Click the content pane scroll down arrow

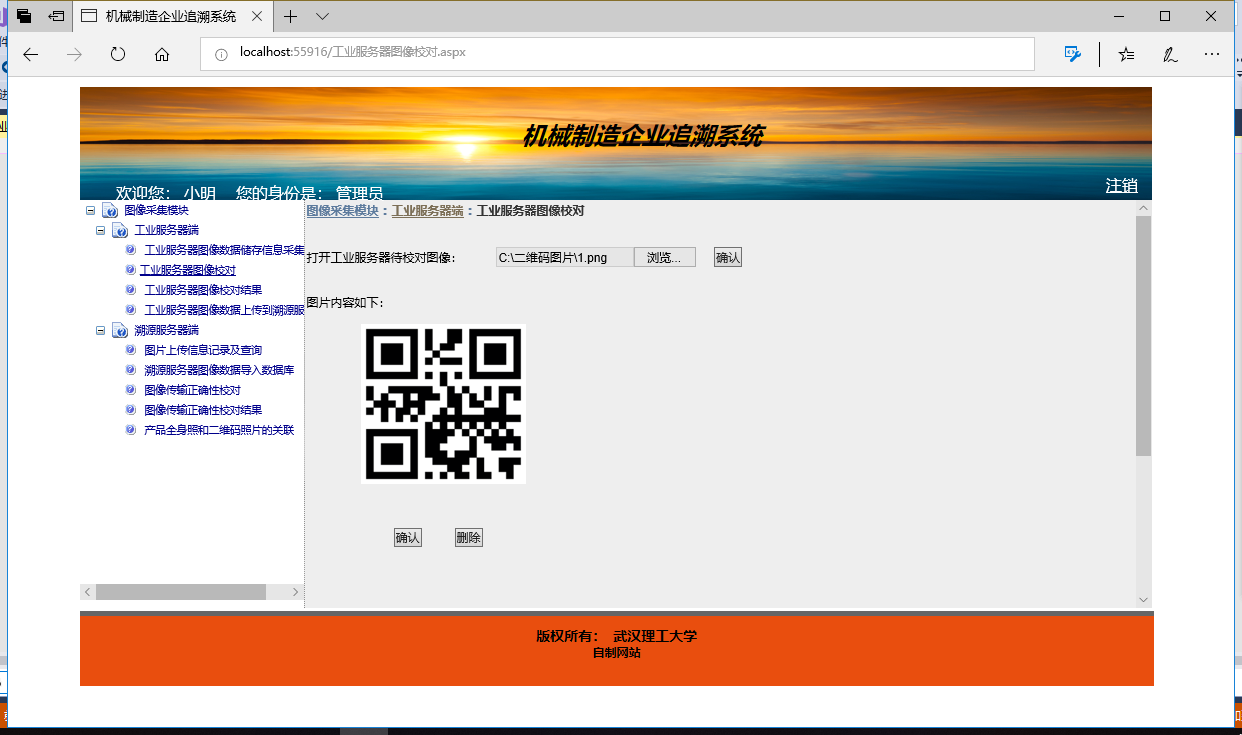tap(1144, 600)
